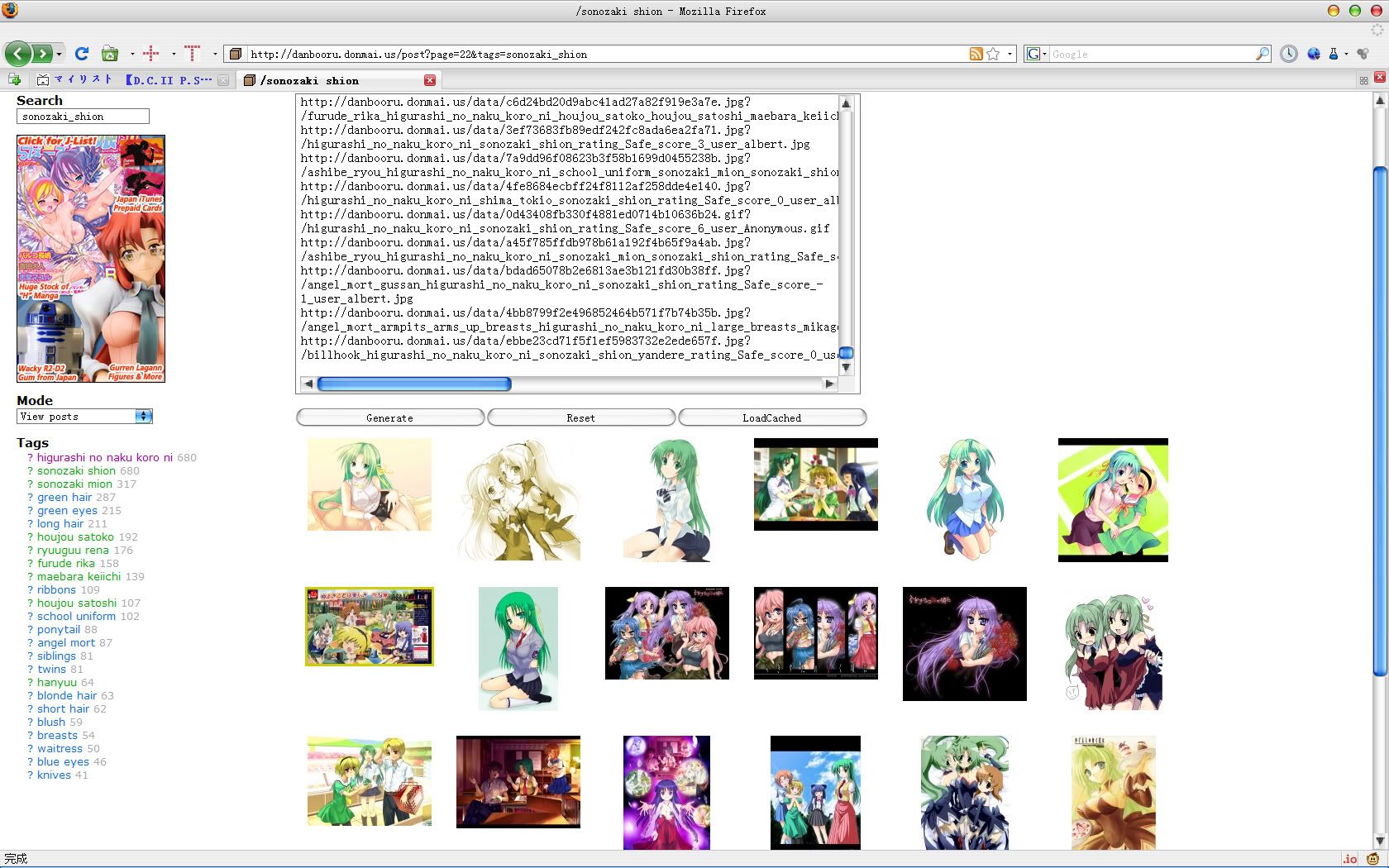Open the houjou satoko tag link
Image resolution: width=1389 pixels, height=868 pixels.
click(x=75, y=537)
